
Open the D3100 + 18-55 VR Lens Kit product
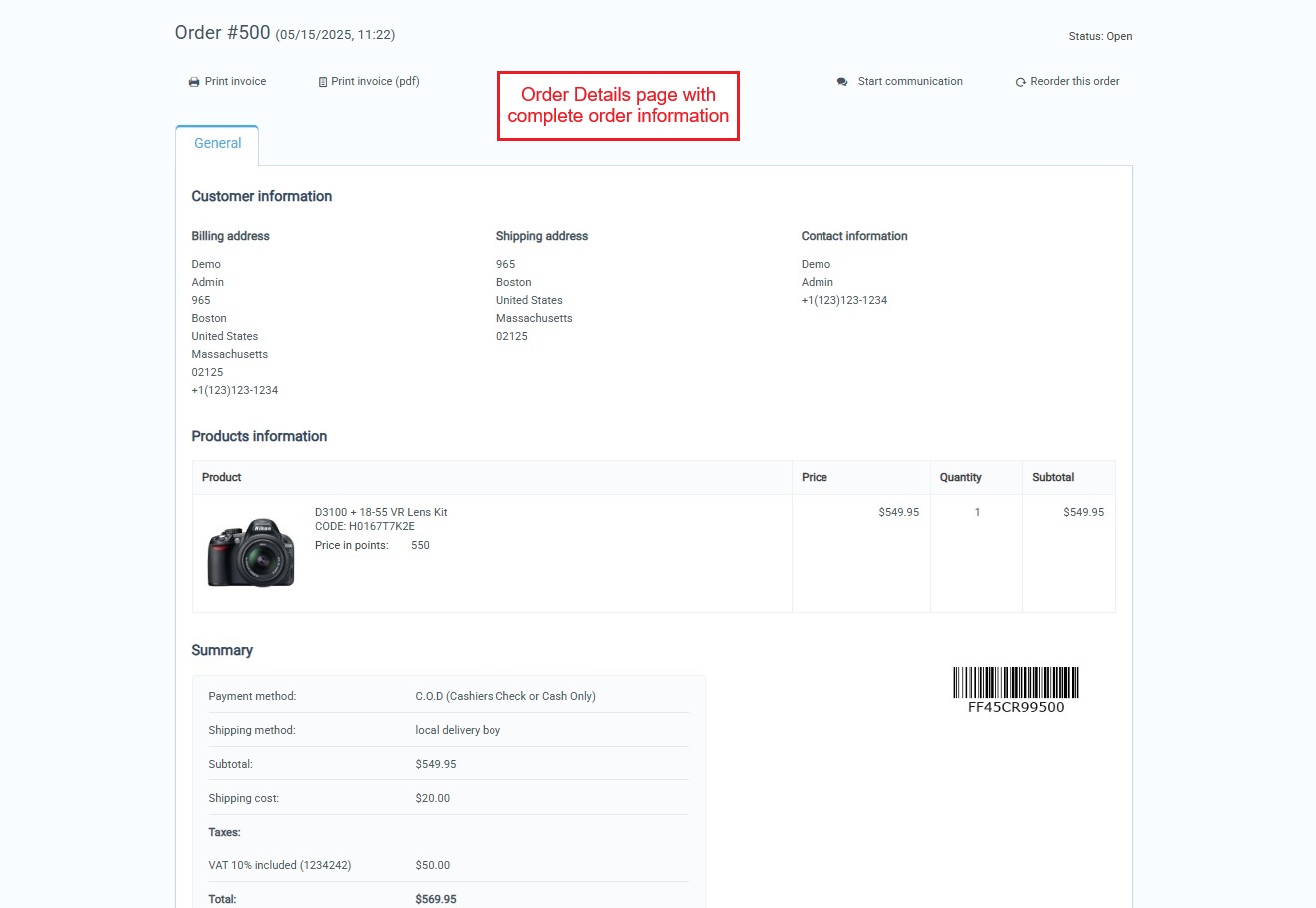[x=381, y=512]
